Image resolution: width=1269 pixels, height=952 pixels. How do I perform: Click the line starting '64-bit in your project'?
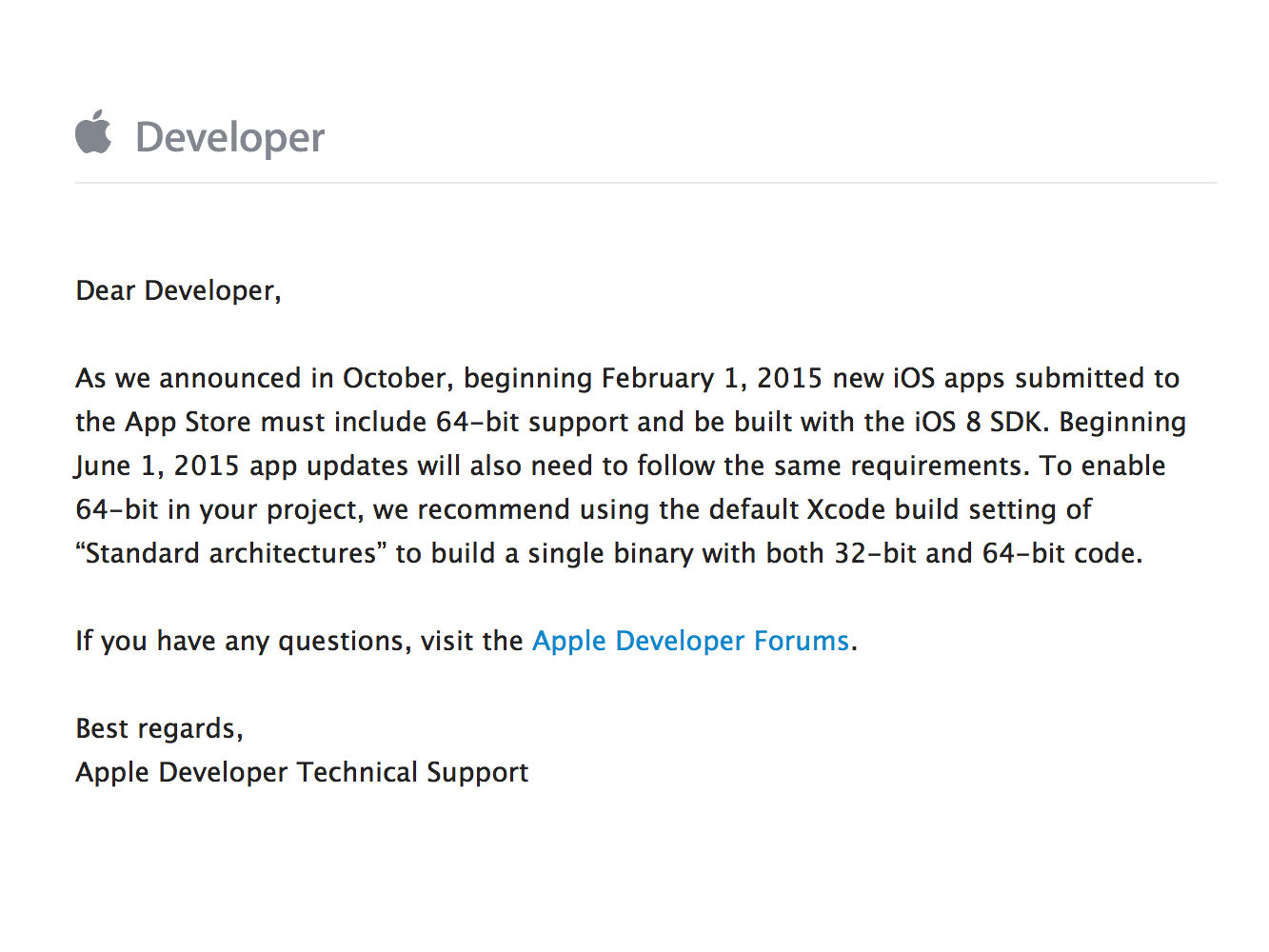(584, 509)
